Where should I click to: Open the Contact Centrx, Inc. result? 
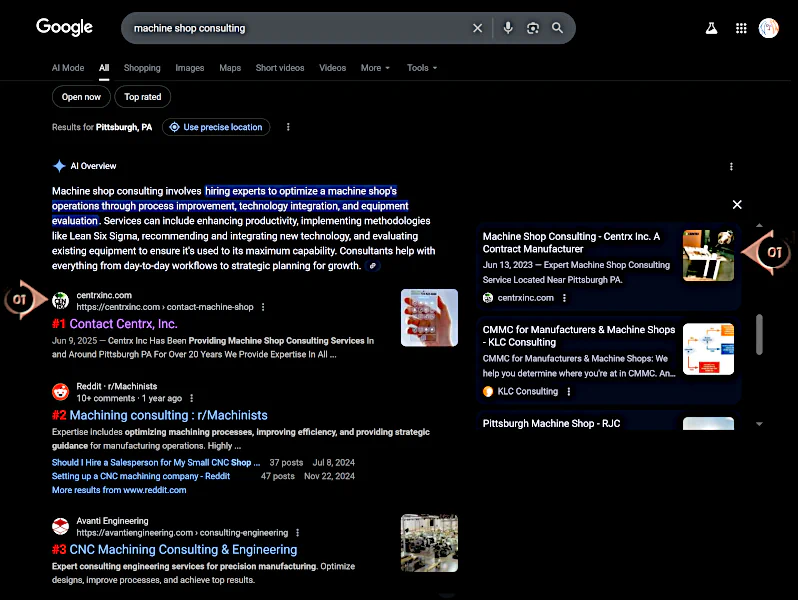123,324
